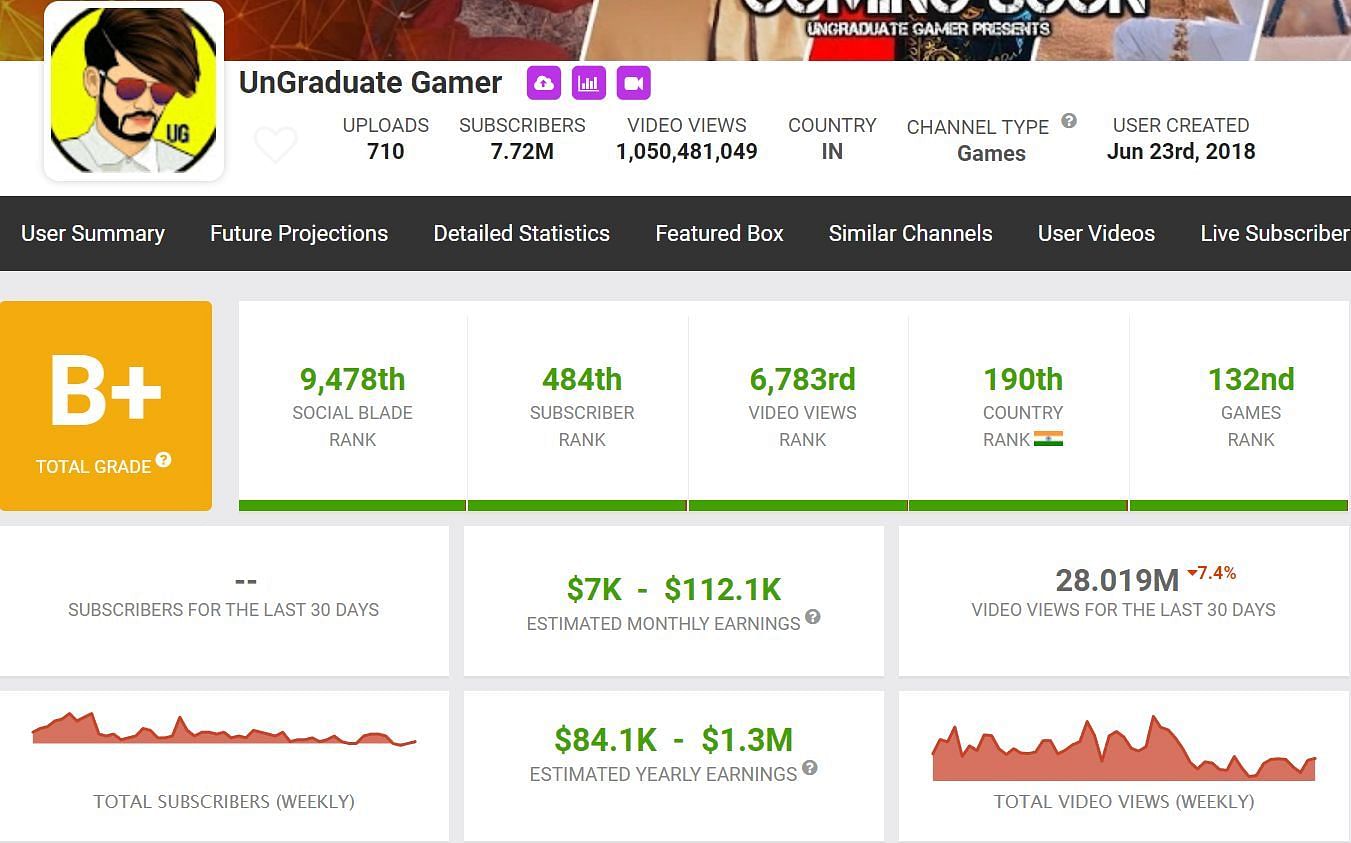Click the Total Video Views (Weekly) chart

pyautogui.click(x=1124, y=748)
